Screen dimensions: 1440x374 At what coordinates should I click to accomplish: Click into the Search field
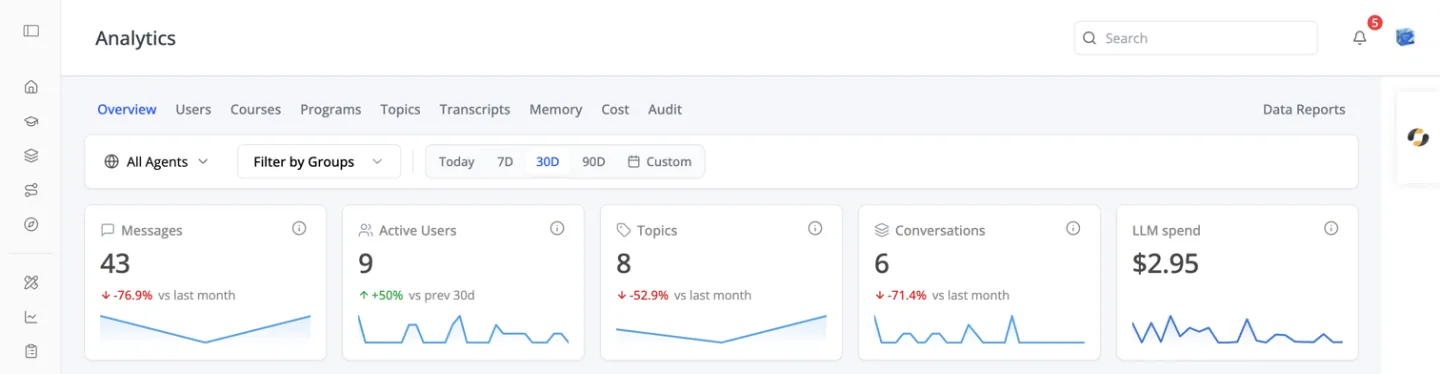[x=1196, y=38]
